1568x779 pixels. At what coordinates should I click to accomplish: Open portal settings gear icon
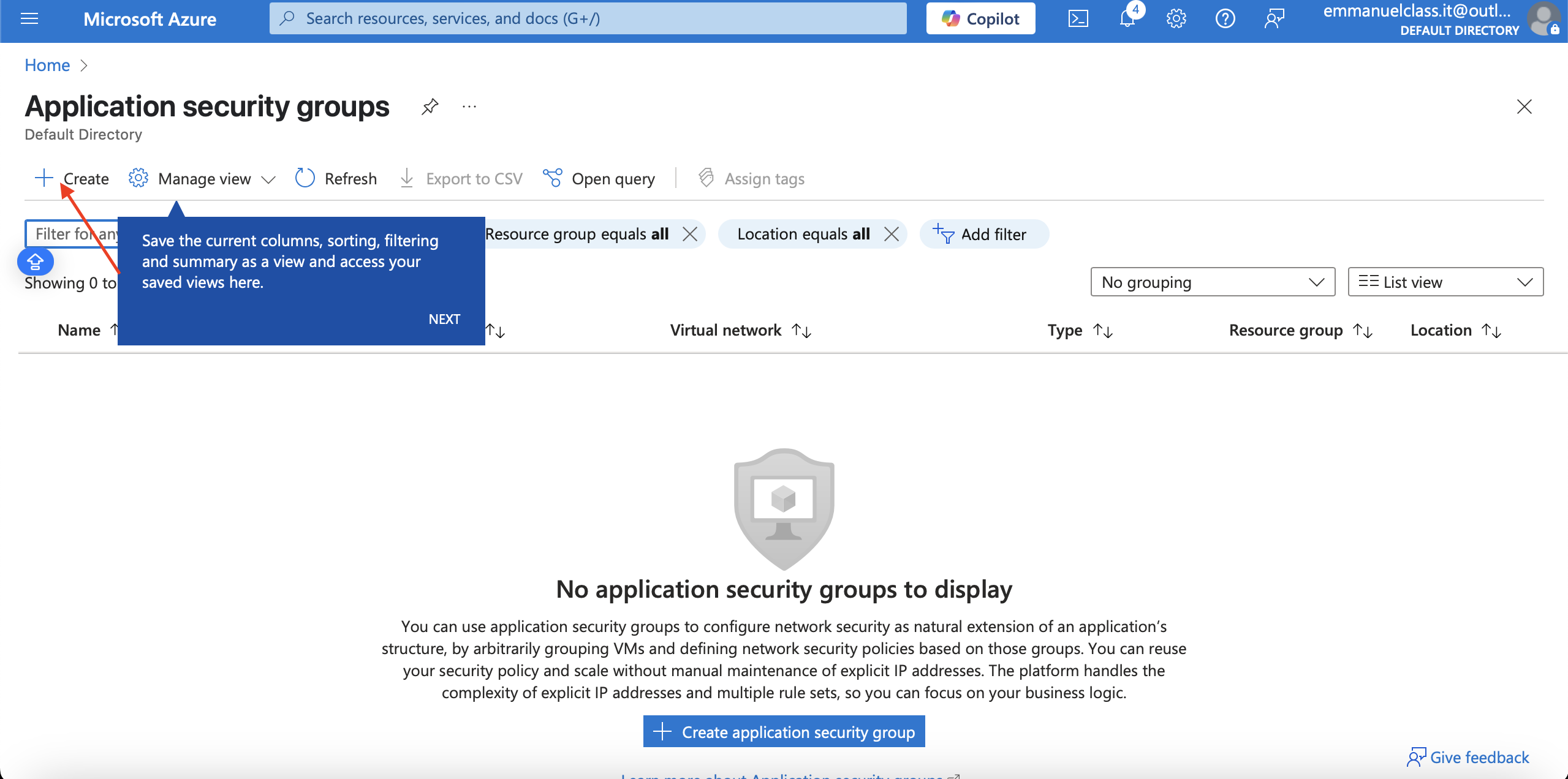1176,19
